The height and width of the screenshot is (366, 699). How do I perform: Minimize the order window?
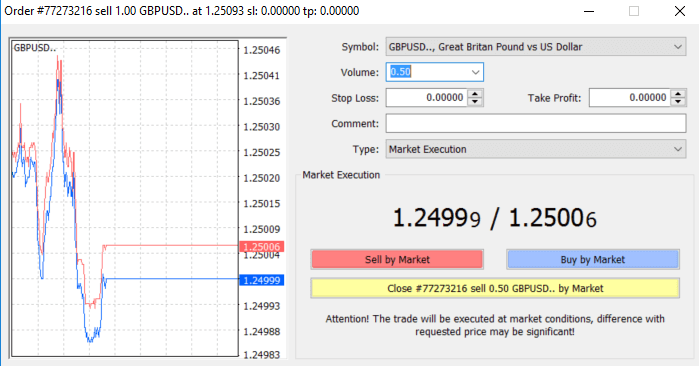click(589, 11)
